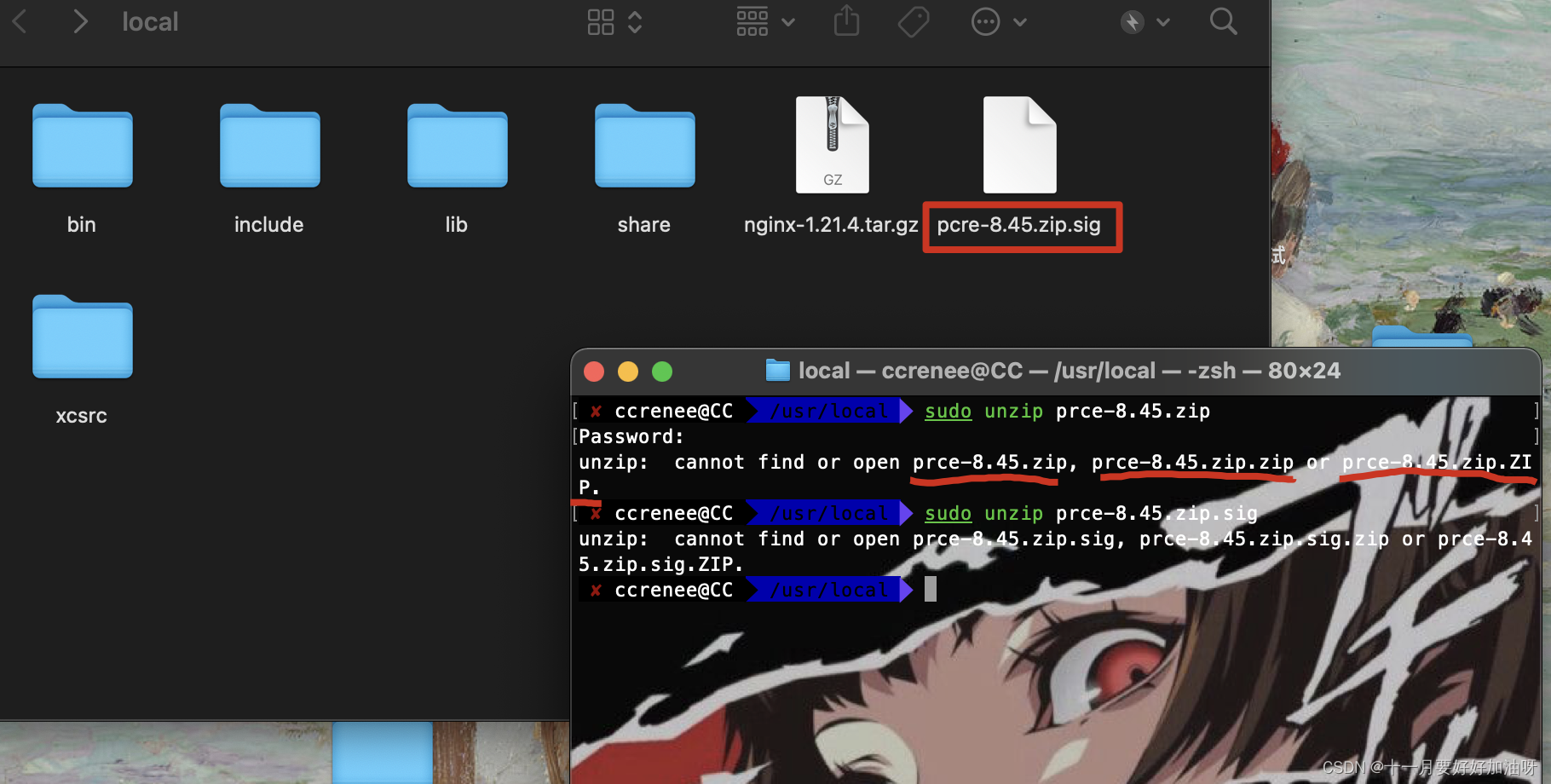1551x784 pixels.
Task: Select the nginx-1.21.4.tar.gz archive icon
Action: (832, 145)
